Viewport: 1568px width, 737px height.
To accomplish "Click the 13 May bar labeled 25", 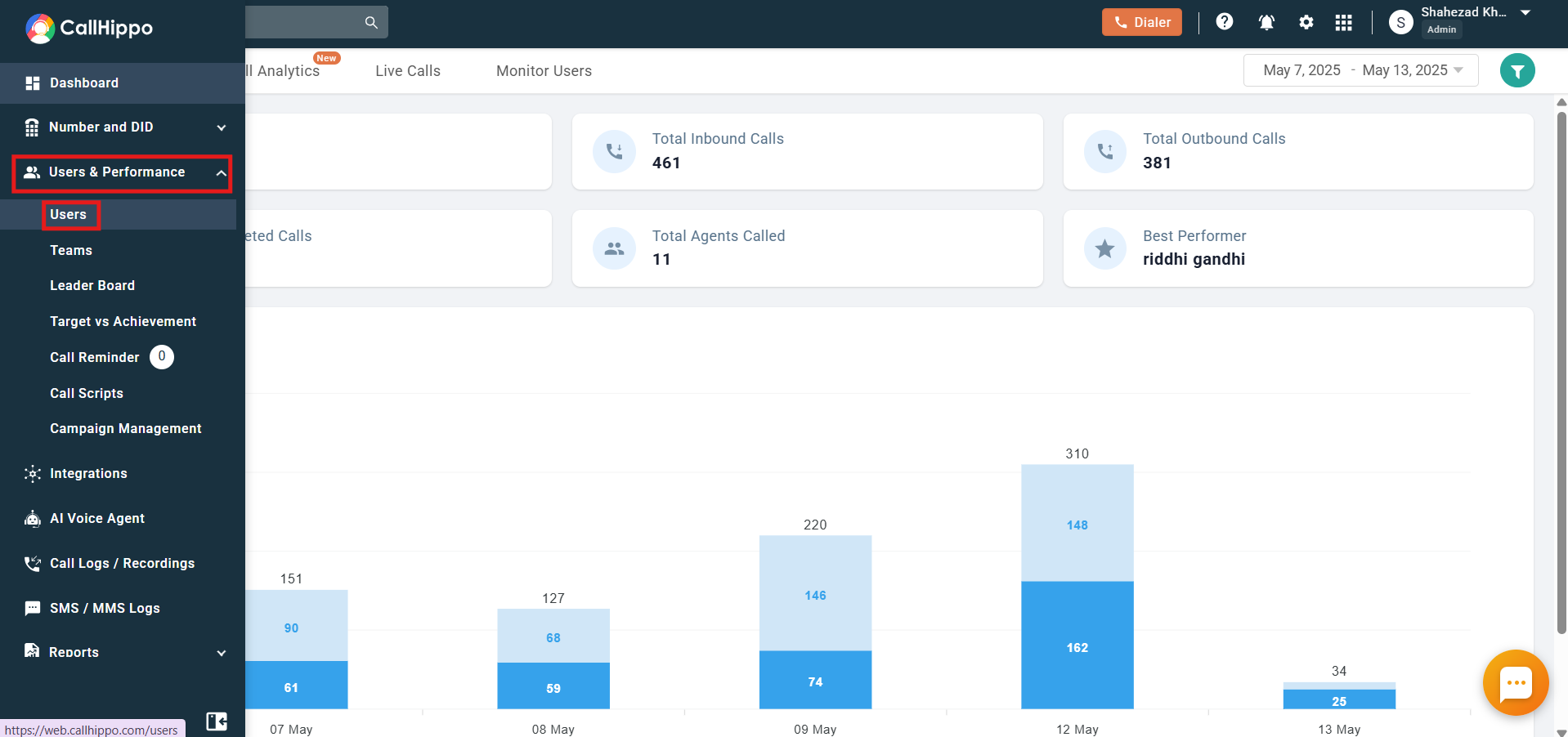I will (x=1339, y=699).
